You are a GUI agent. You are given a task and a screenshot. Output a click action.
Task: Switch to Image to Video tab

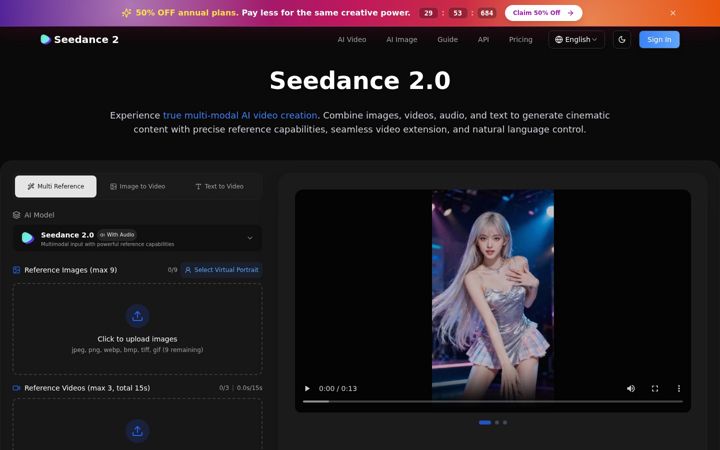click(137, 186)
